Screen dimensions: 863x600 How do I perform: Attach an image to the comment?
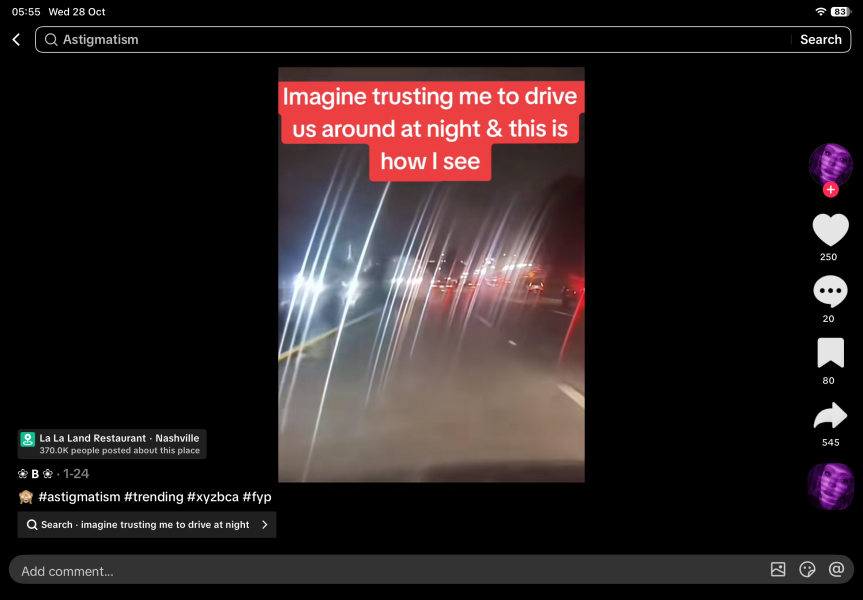pos(778,569)
